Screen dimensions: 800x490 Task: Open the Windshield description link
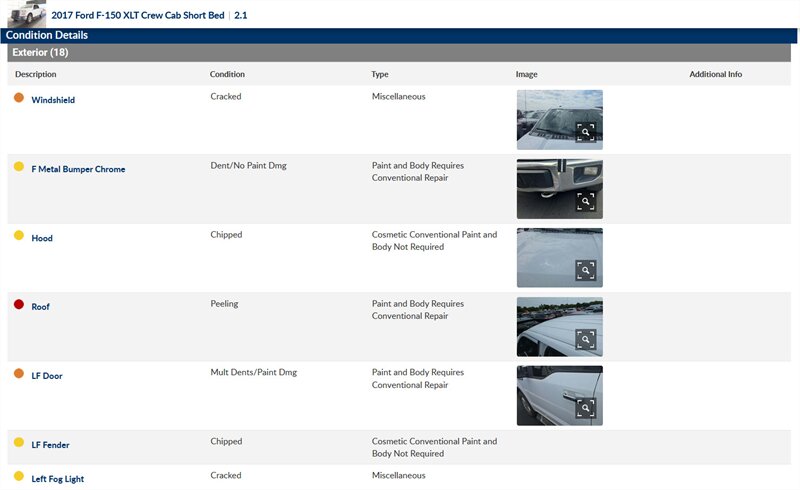53,100
